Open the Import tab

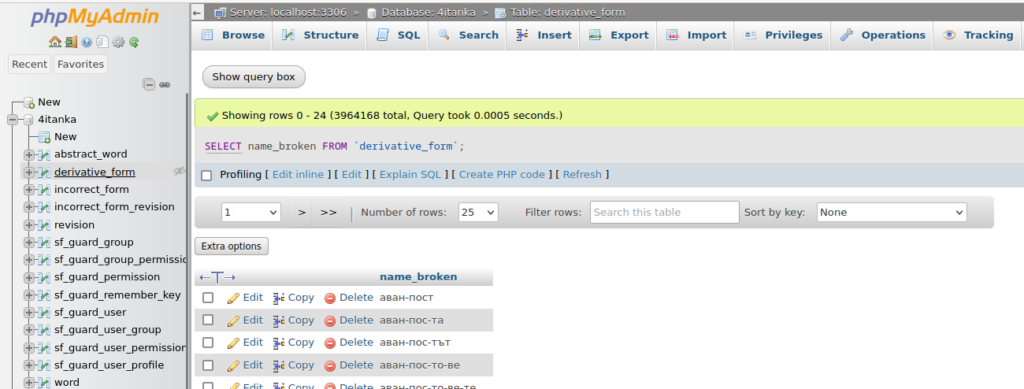click(697, 35)
